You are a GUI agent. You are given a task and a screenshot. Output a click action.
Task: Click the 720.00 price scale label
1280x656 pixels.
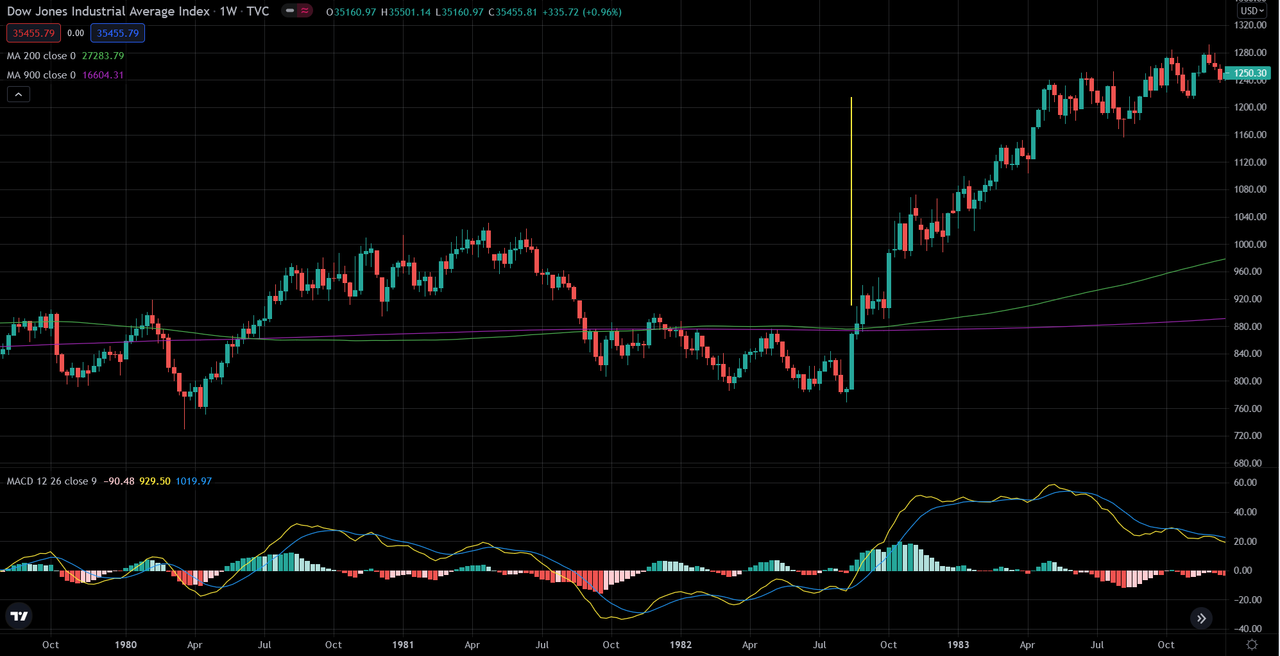pos(1250,436)
